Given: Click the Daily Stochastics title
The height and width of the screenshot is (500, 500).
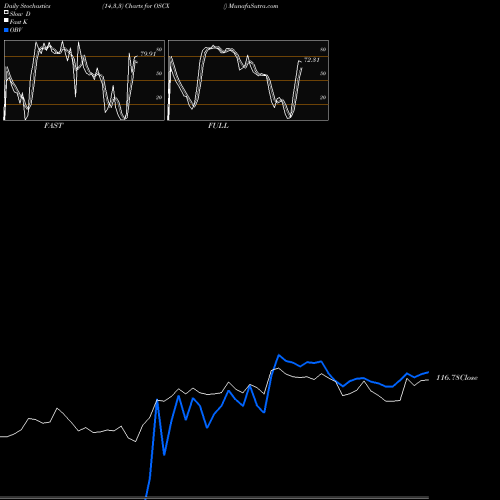Looking at the screenshot, I should [27, 6].
